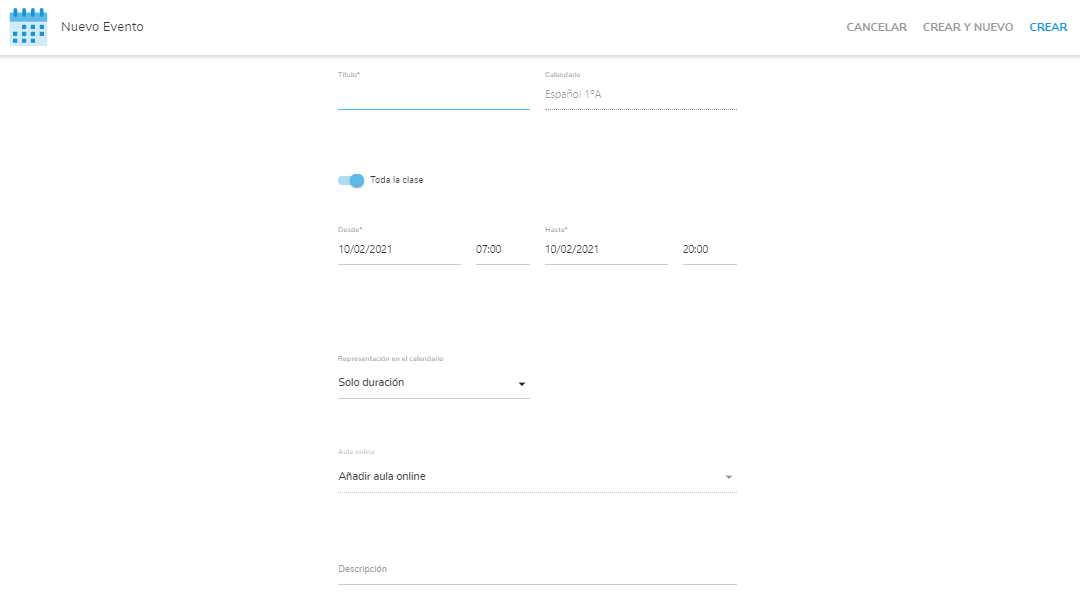The height and width of the screenshot is (607, 1080).
Task: Change the Hasta end time 20:00
Action: coord(709,250)
